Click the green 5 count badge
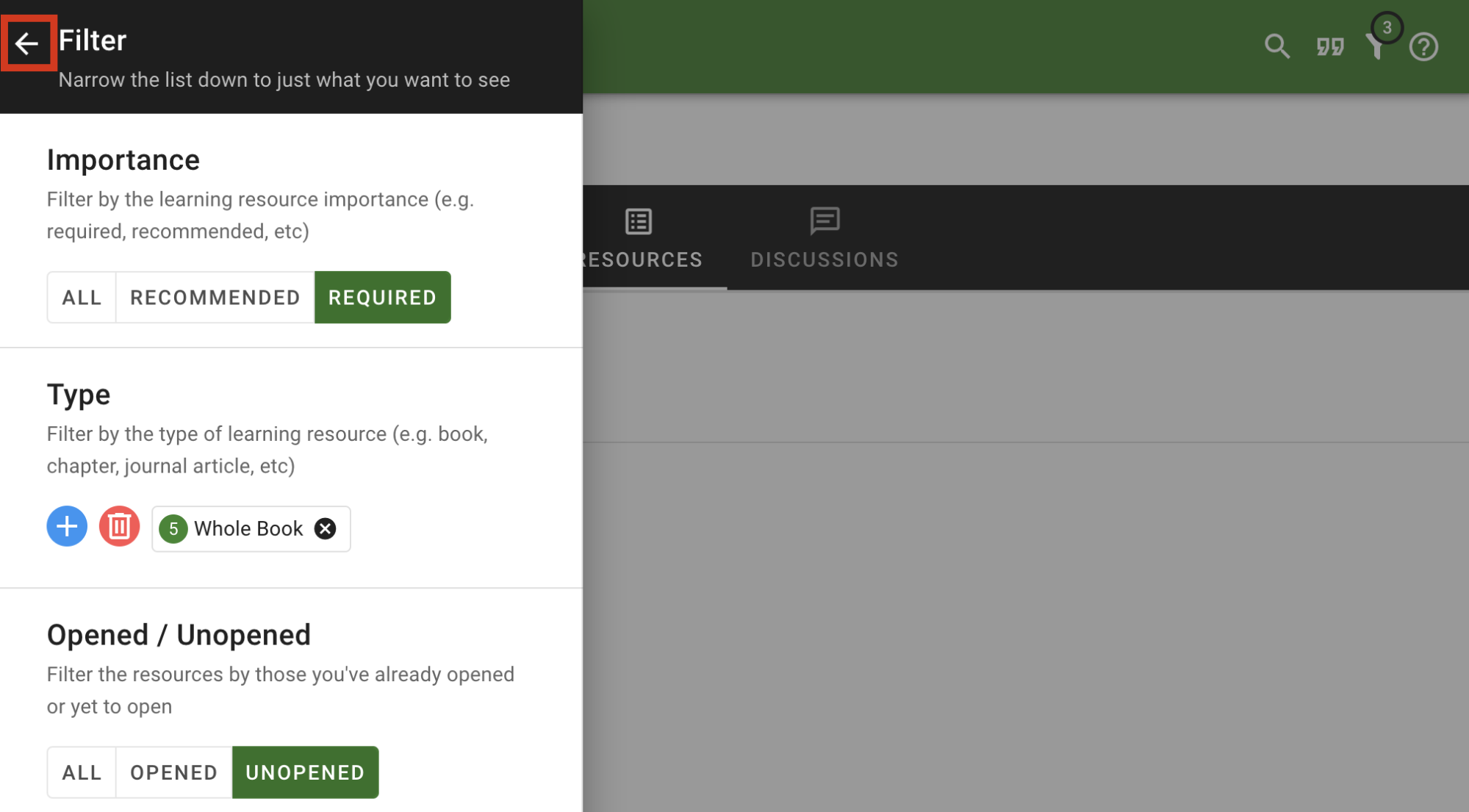This screenshot has height=812, width=1469. 173,528
